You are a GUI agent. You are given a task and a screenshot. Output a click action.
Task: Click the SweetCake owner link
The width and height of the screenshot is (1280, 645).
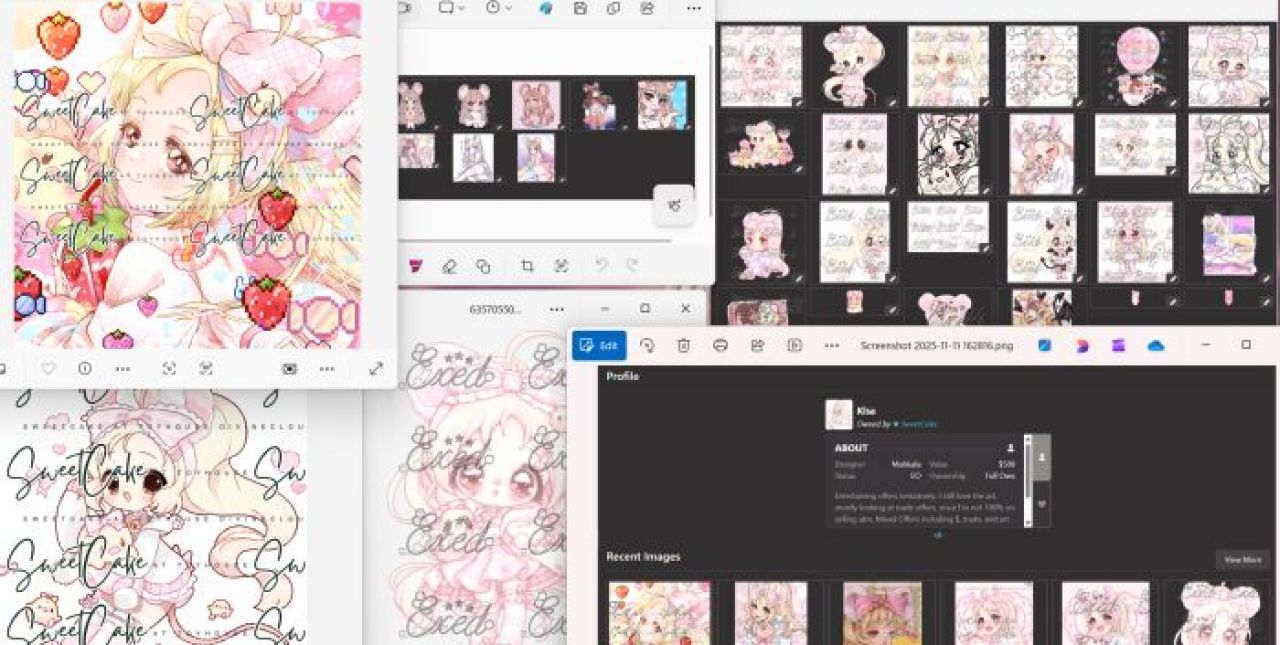[x=918, y=424]
